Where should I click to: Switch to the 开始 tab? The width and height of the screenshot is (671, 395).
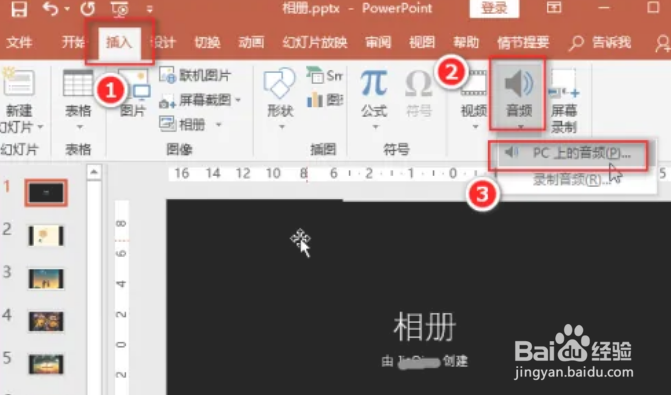tap(73, 42)
